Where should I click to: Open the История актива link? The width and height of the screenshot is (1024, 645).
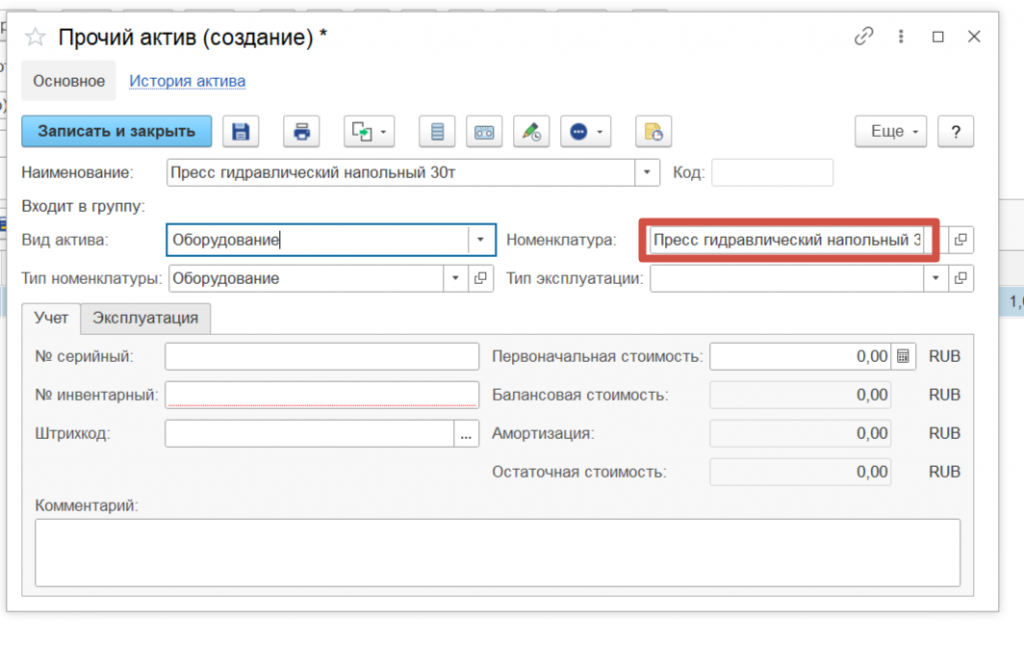click(187, 81)
